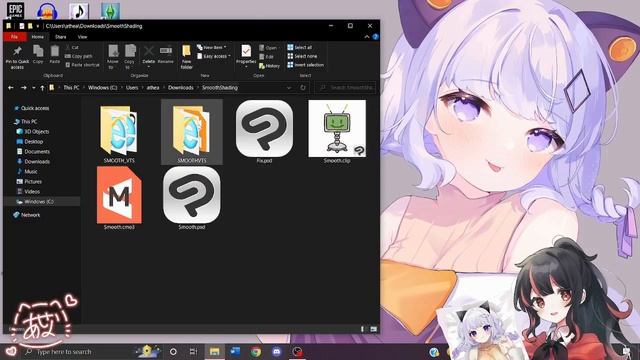Click Select none in the ribbon
Screen dimensions: 640x360
tap(302, 56)
